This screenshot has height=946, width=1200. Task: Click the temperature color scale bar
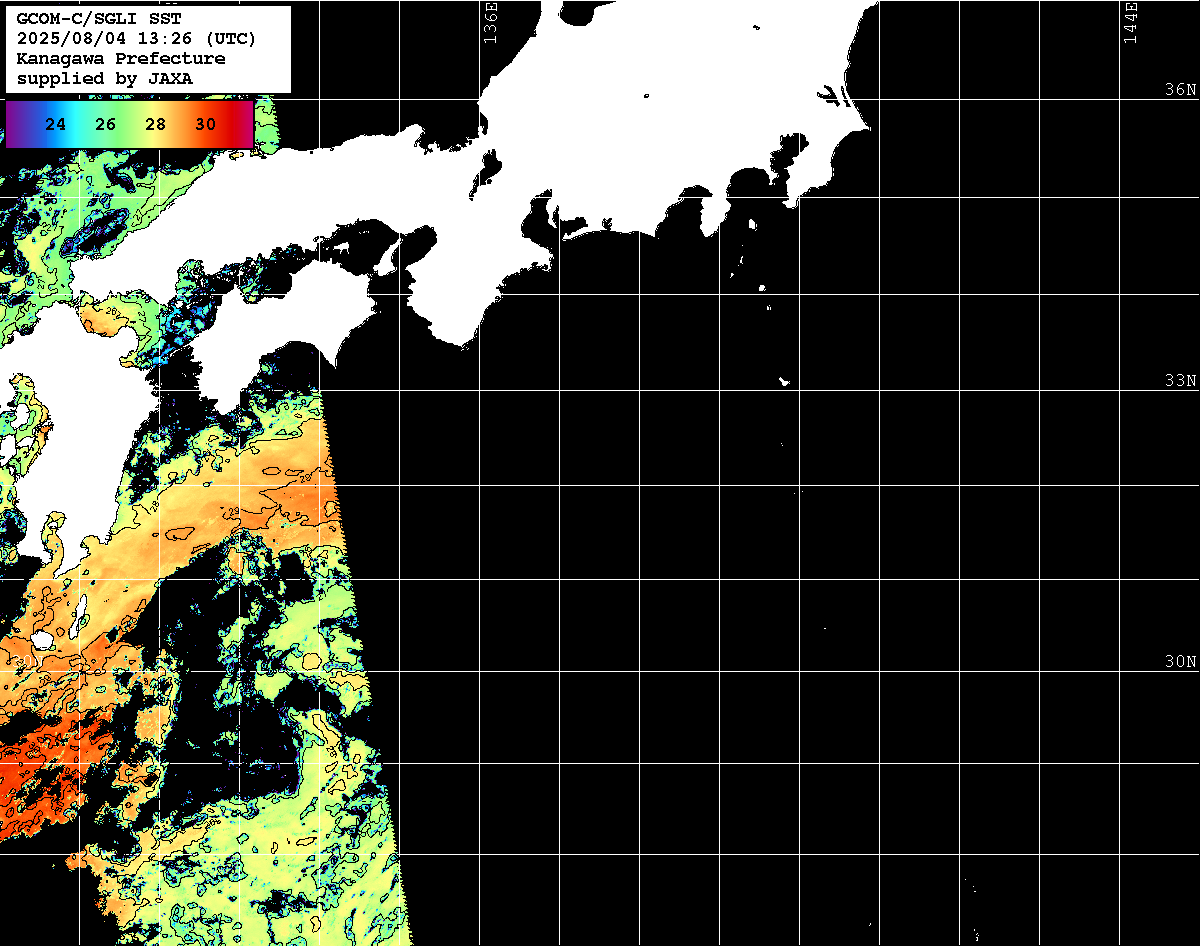pos(130,124)
